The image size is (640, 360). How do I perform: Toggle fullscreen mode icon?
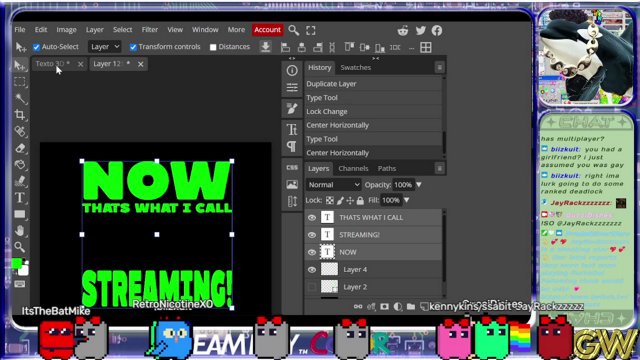pyautogui.click(x=311, y=30)
